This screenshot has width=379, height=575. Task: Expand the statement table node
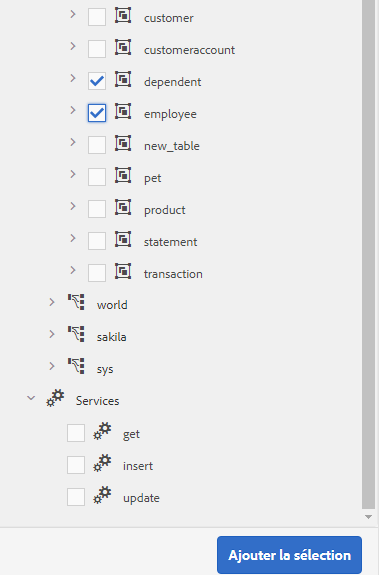[73, 238]
